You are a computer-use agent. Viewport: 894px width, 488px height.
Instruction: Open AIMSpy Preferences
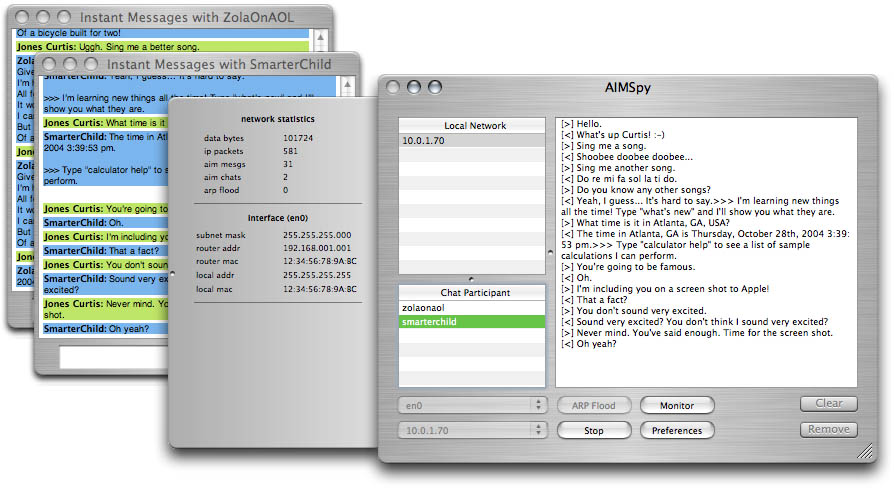[x=677, y=430]
